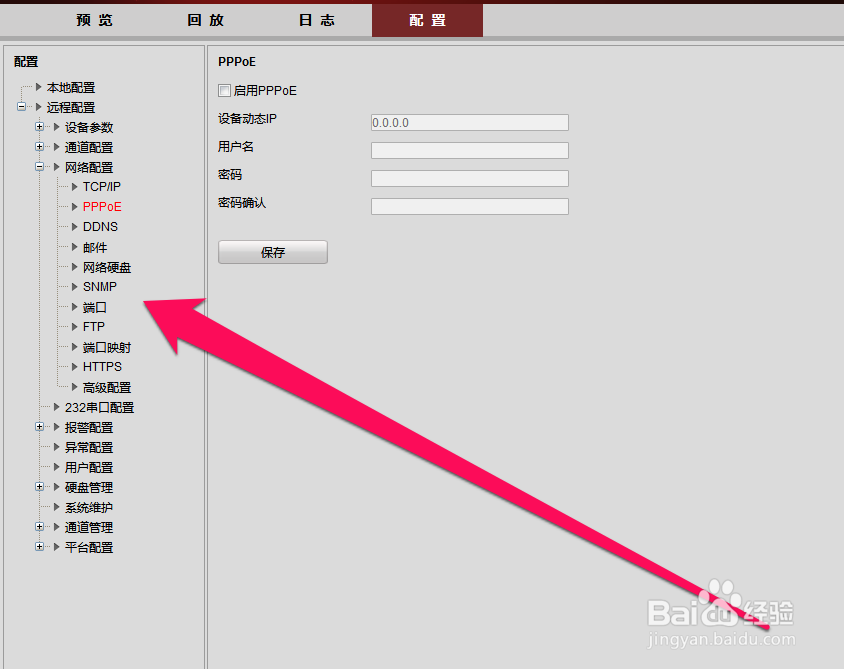
Task: Click the 保存 button
Action: [273, 252]
